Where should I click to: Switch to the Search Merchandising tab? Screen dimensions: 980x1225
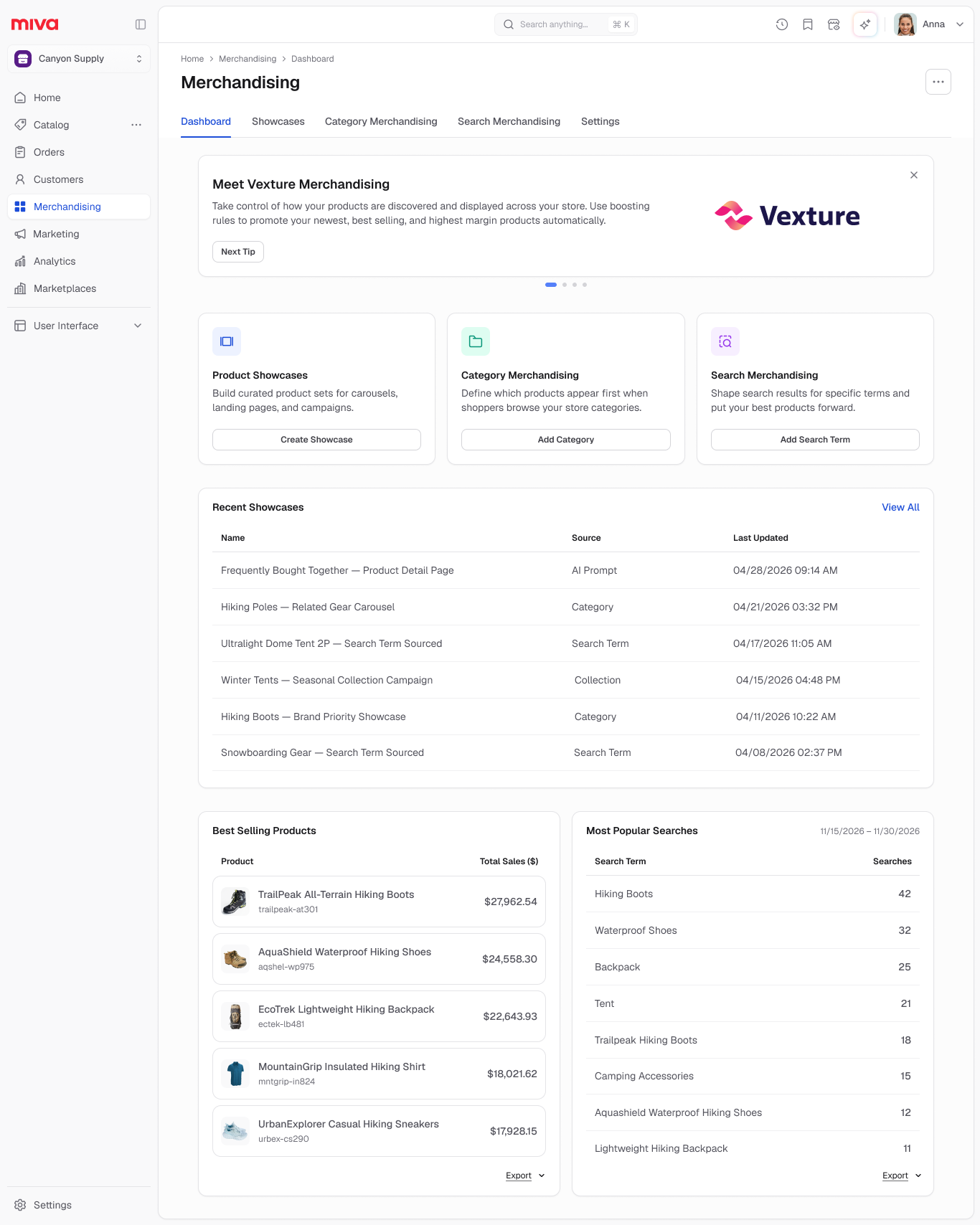509,122
